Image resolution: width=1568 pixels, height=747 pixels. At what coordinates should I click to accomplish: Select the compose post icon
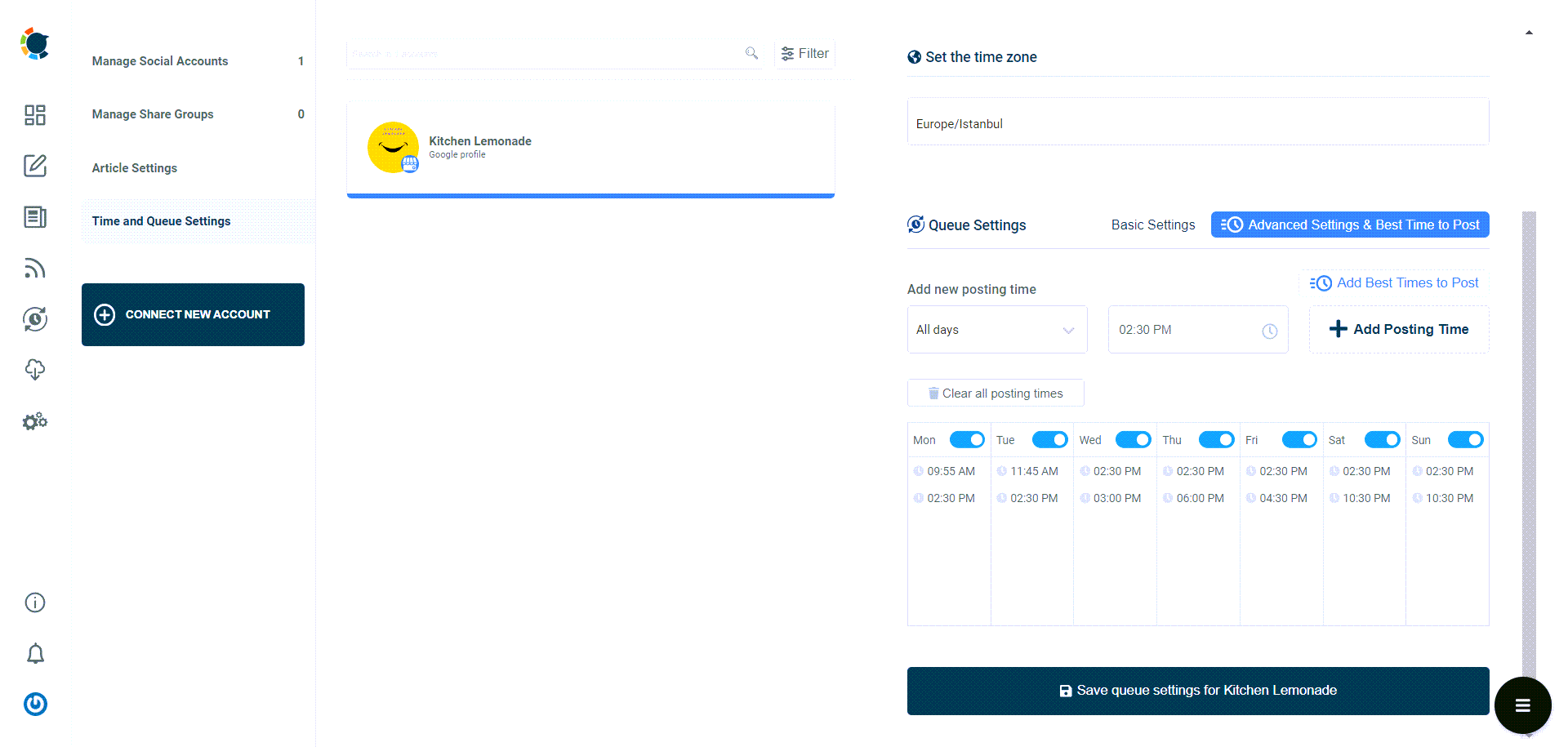pos(34,166)
